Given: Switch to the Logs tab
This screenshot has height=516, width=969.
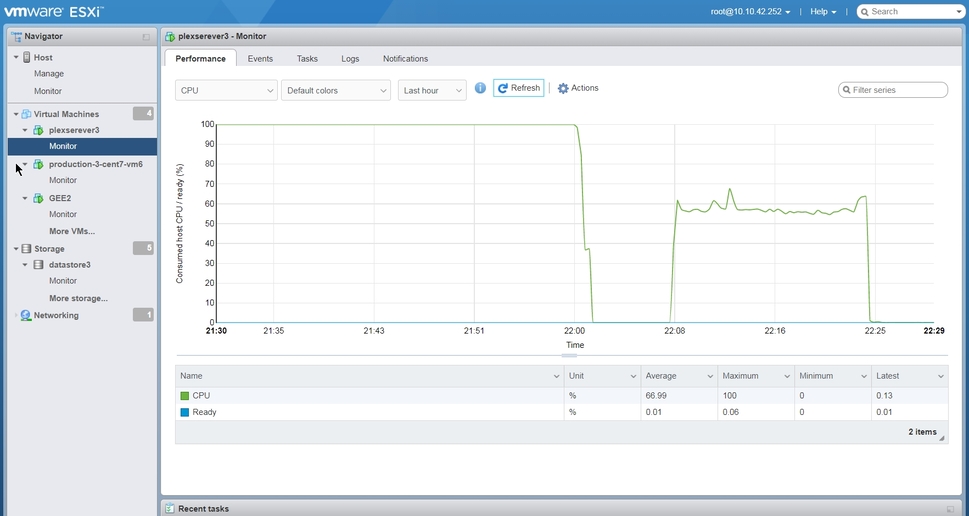Looking at the screenshot, I should click(350, 58).
